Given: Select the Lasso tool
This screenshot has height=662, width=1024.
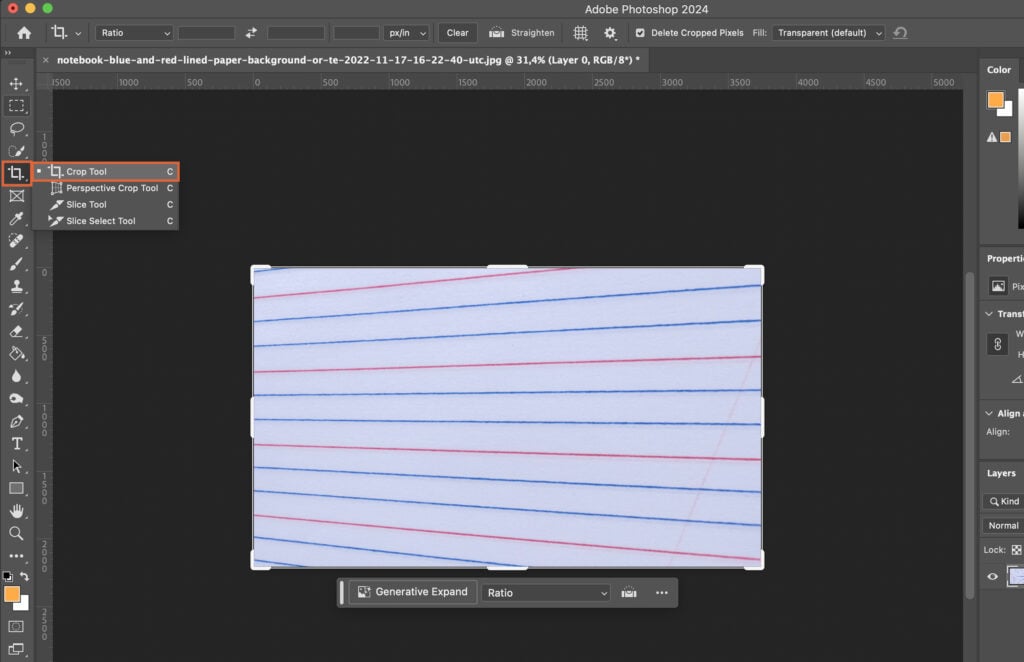Looking at the screenshot, I should [16, 128].
